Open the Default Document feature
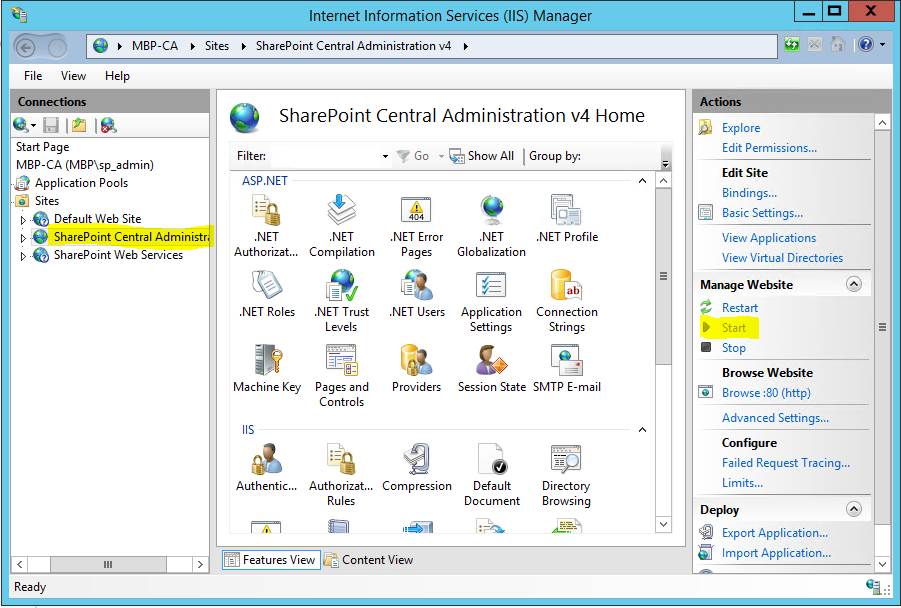The height and width of the screenshot is (608, 901). 491,475
